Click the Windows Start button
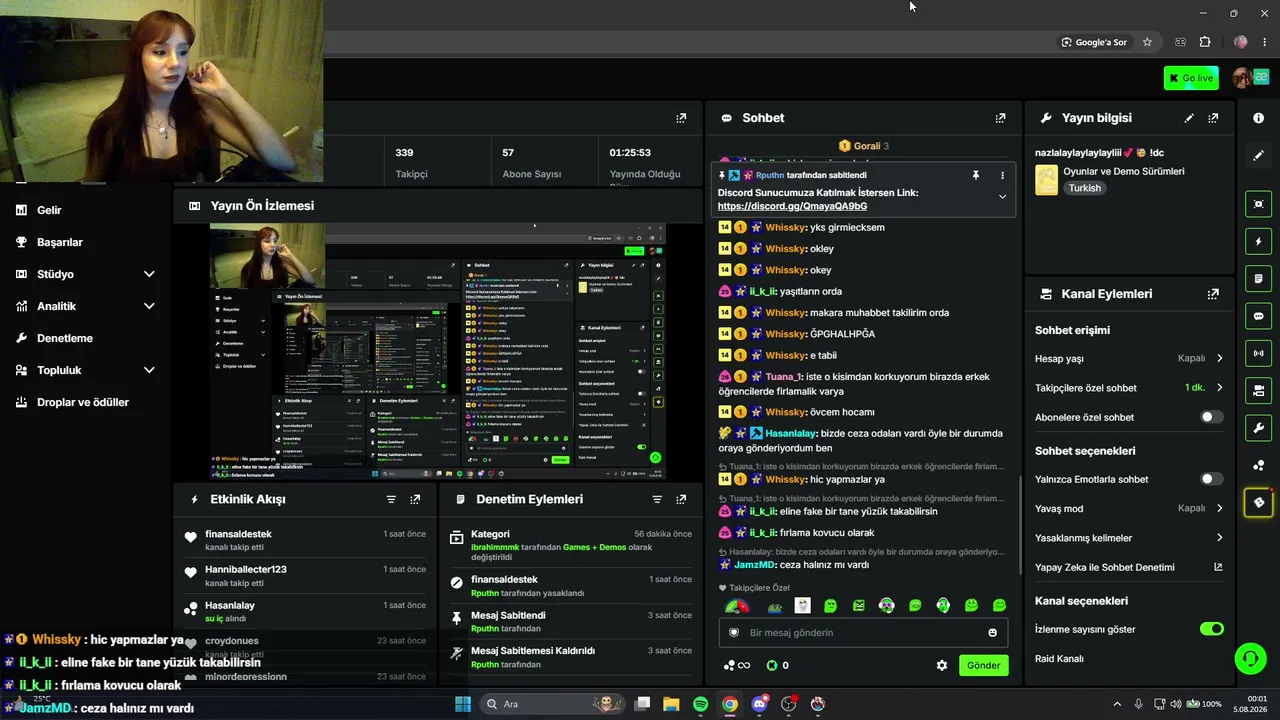The width and height of the screenshot is (1280, 720). 462,704
